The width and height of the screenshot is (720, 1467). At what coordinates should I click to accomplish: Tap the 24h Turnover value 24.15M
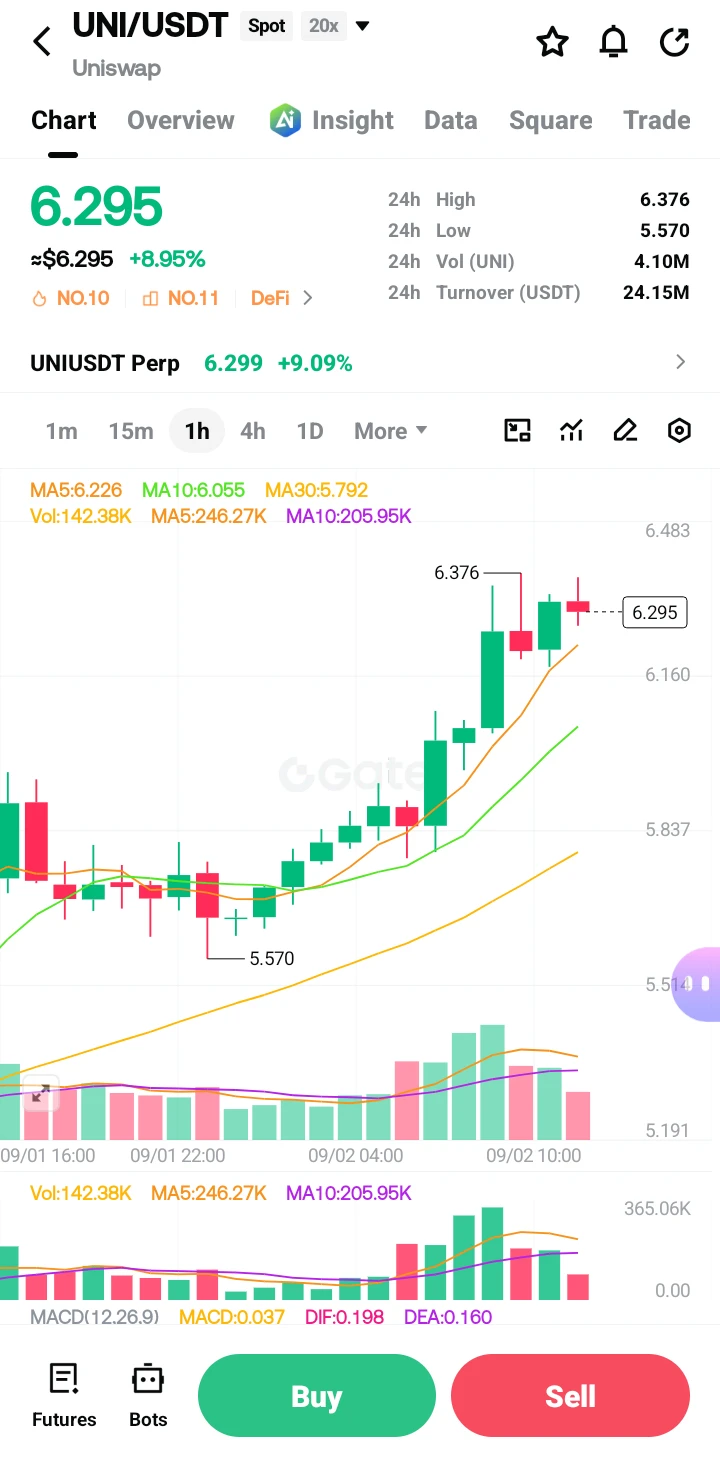tap(656, 293)
